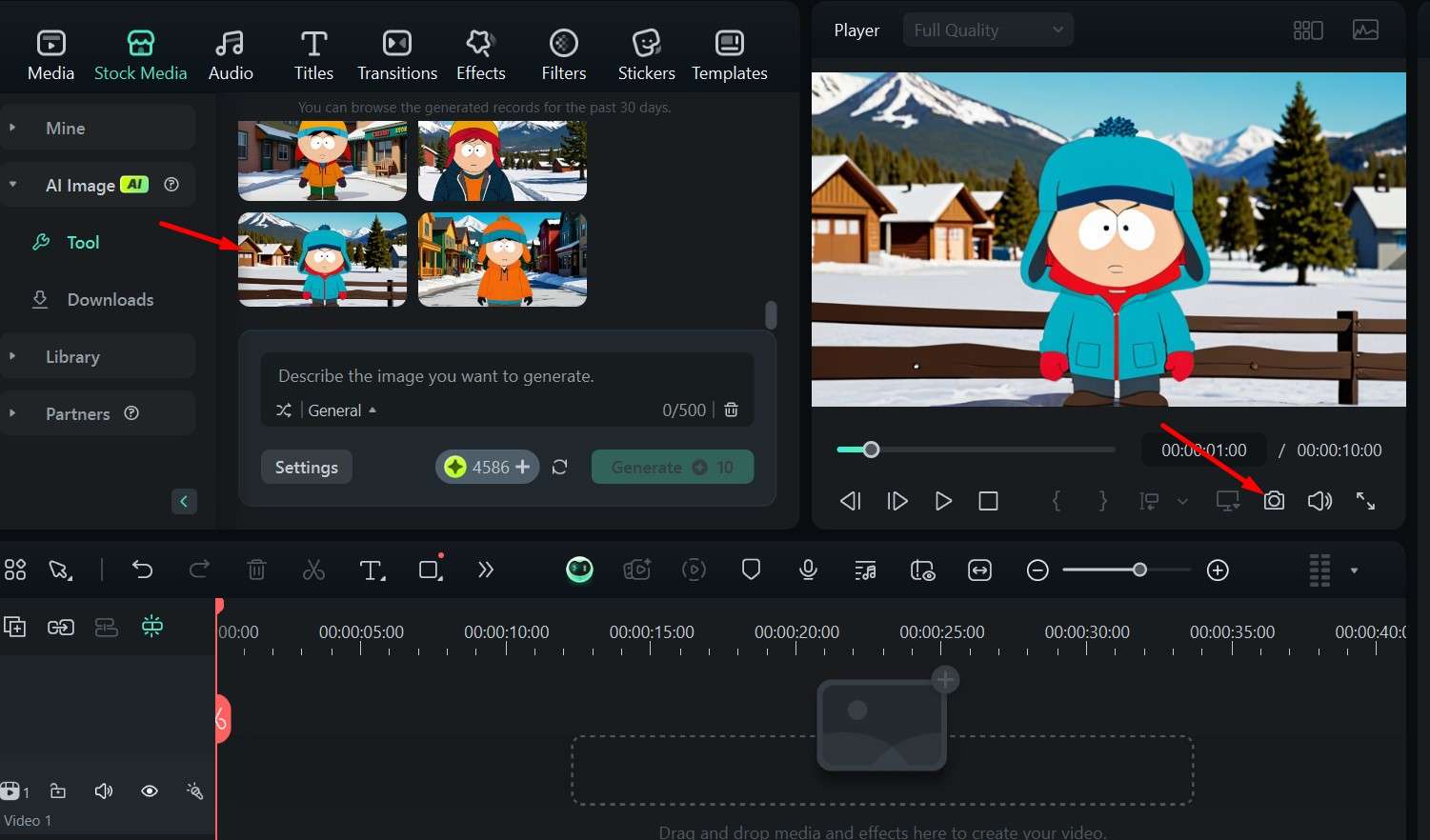Click the Delete trash icon in timeline toolbar
This screenshot has width=1430, height=840.
(256, 570)
